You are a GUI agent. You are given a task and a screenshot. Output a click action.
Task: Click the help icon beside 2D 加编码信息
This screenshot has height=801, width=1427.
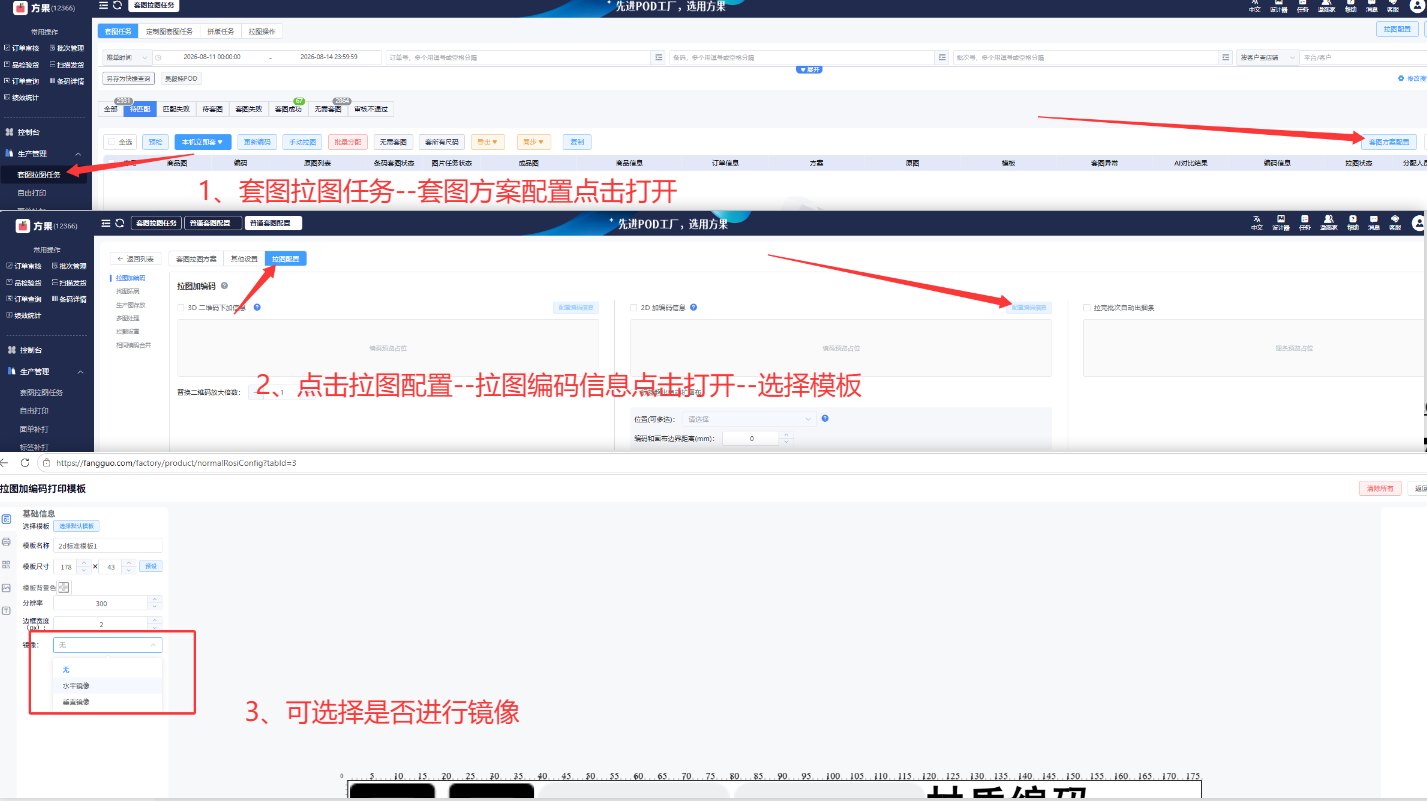click(693, 308)
